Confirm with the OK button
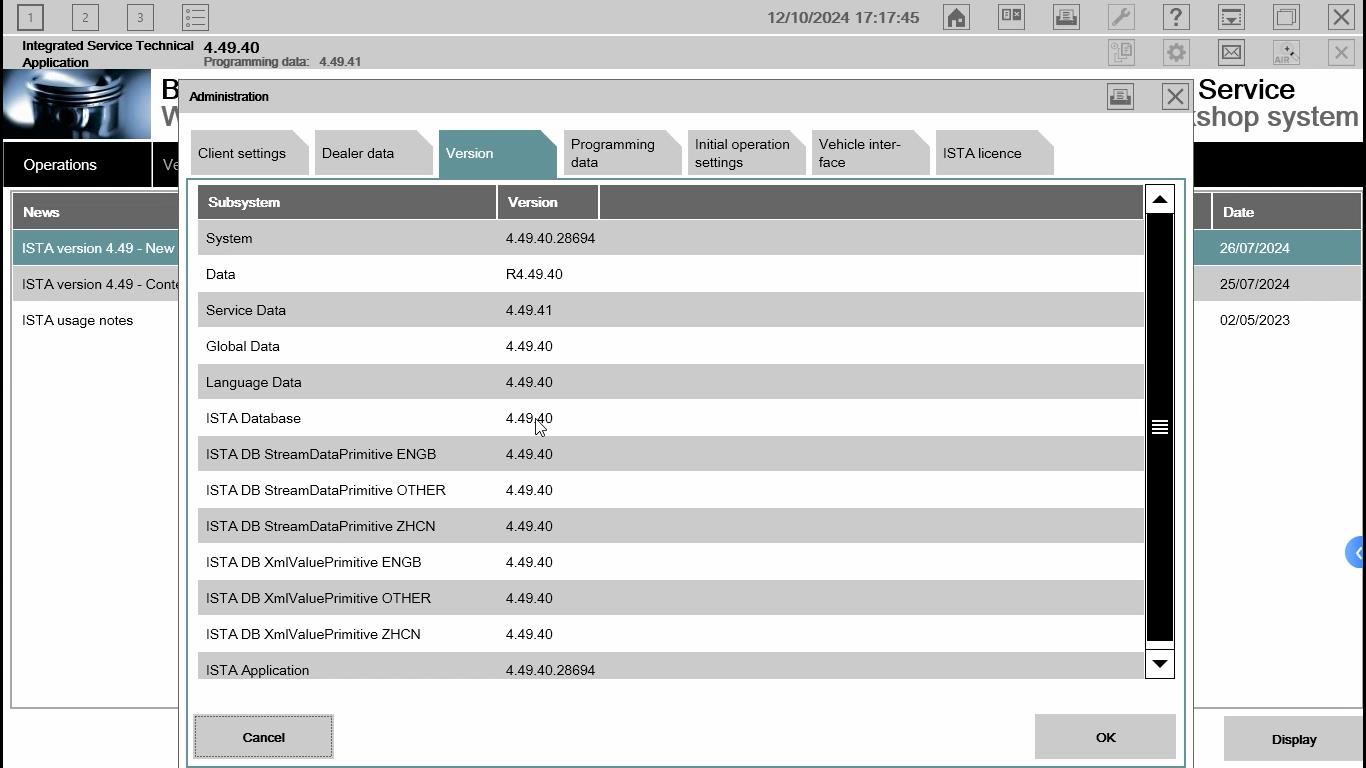This screenshot has width=1366, height=768. click(x=1105, y=737)
